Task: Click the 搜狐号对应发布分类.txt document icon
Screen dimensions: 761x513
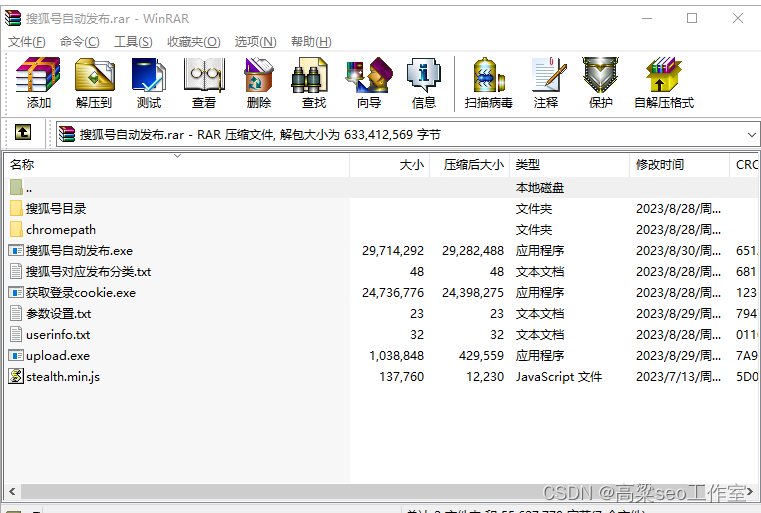Action: pos(16,271)
